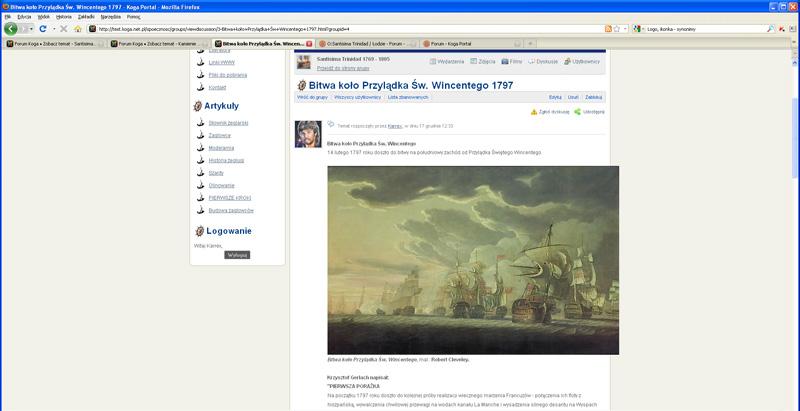Screen dimensions: 800x411
Task: Click 'Wszyscy użytkownicy' link
Action: tap(357, 97)
